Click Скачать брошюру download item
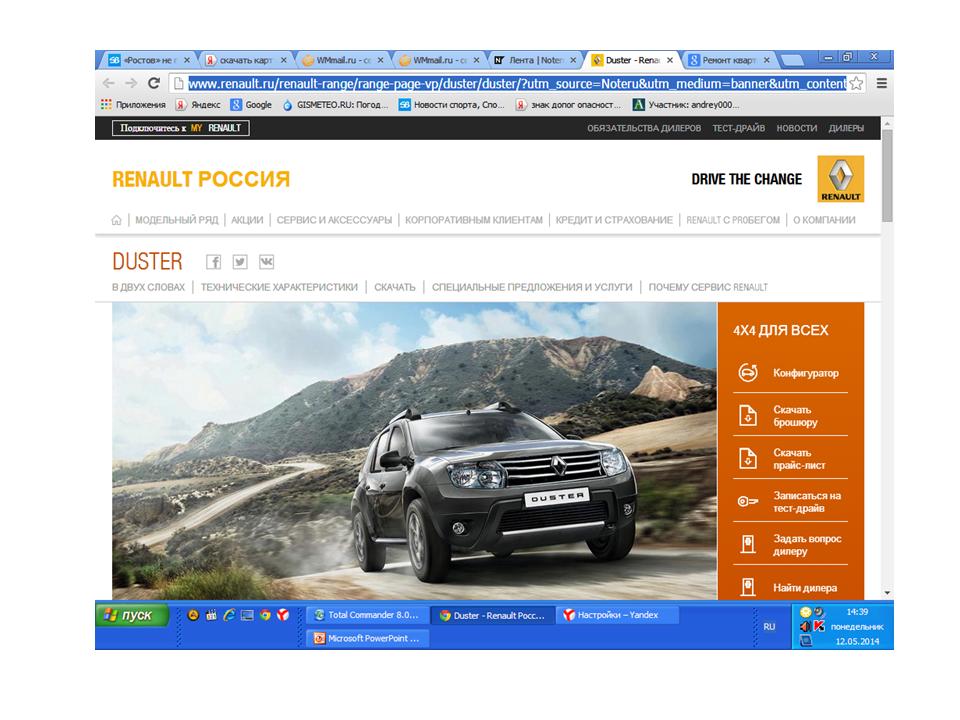This screenshot has width=960, height=720. pyautogui.click(x=790, y=416)
